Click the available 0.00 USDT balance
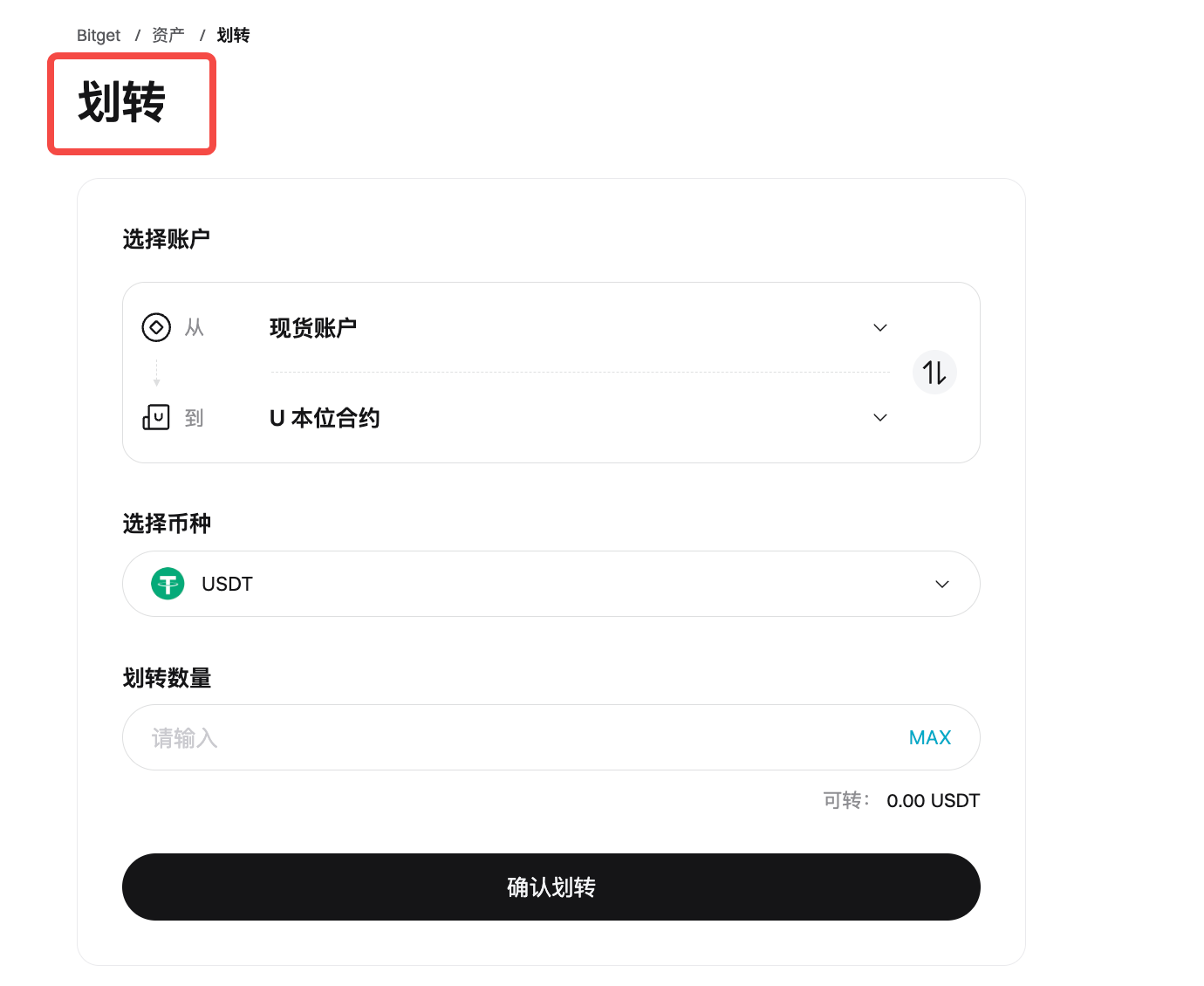Image resolution: width=1204 pixels, height=986 pixels. [933, 801]
